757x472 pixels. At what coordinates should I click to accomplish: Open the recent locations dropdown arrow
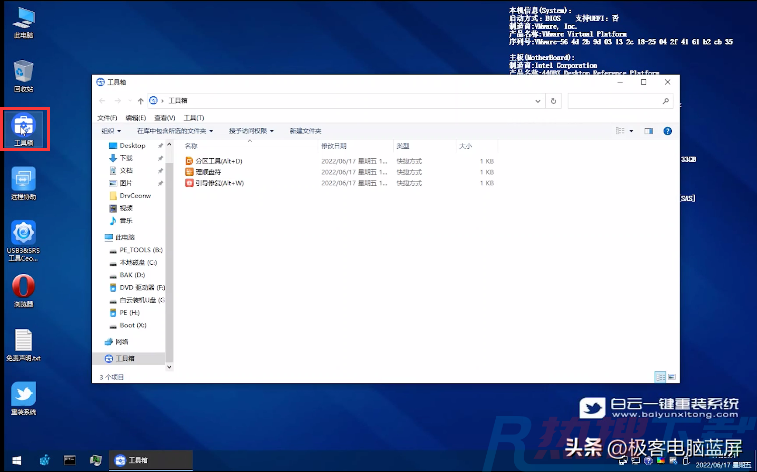point(130,101)
